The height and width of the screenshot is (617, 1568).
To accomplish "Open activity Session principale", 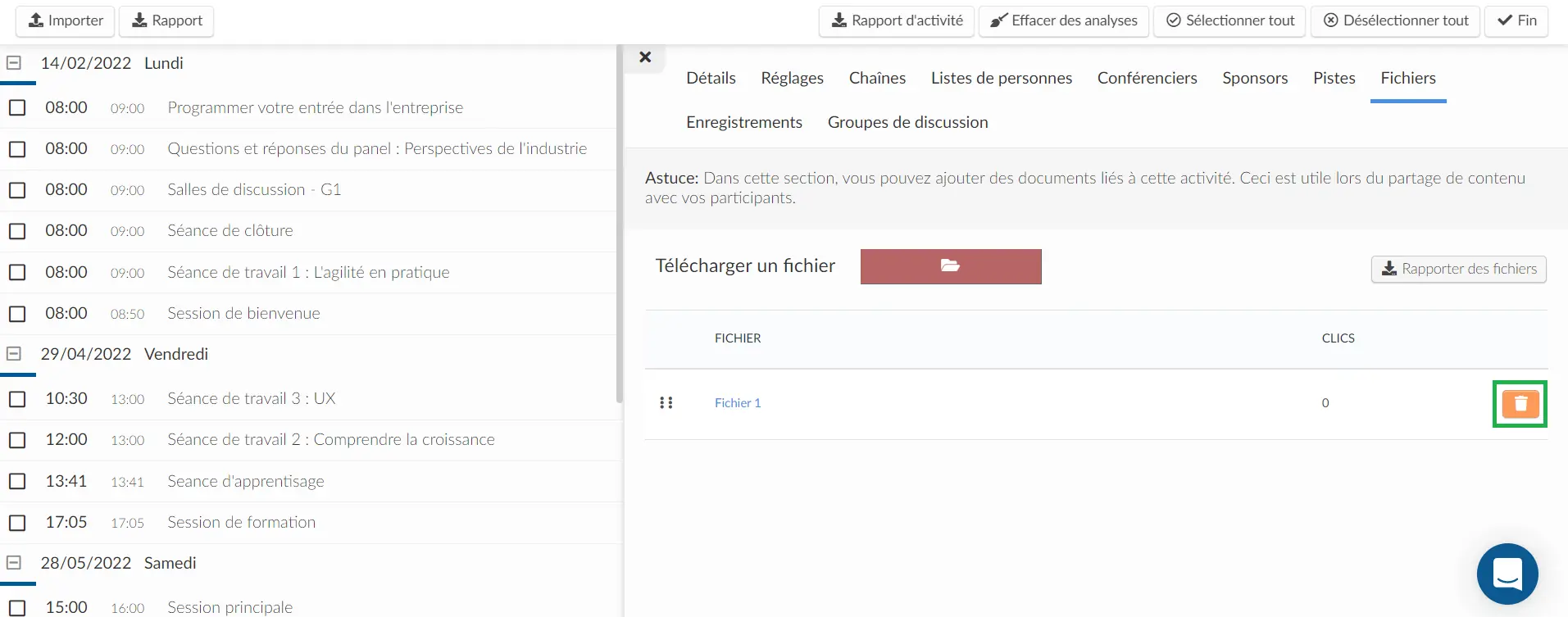I will click(230, 607).
